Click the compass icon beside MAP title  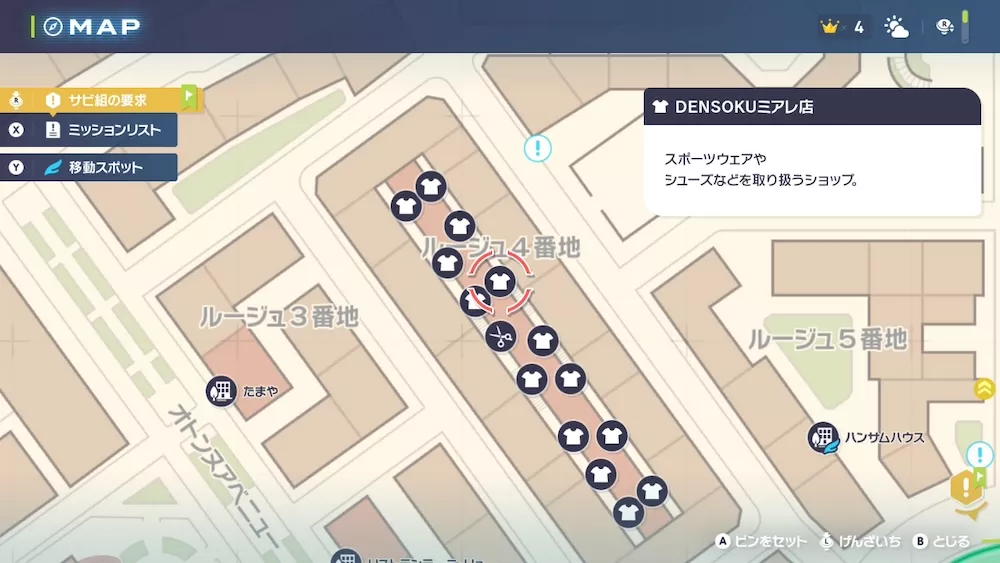coord(53,27)
